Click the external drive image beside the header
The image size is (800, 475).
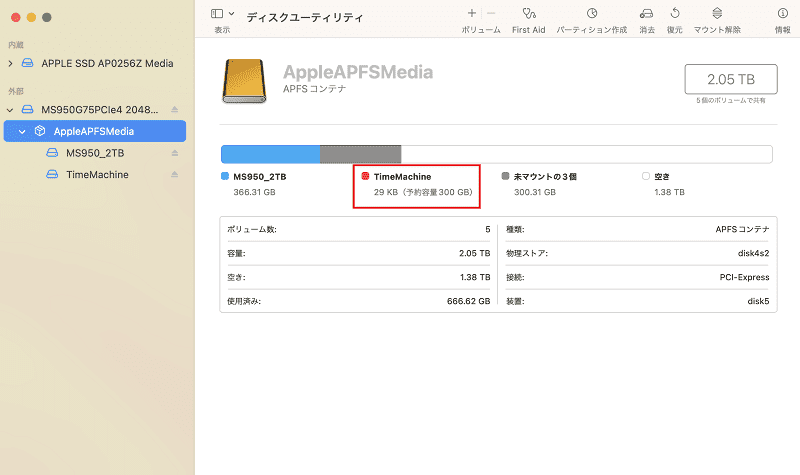[x=244, y=81]
